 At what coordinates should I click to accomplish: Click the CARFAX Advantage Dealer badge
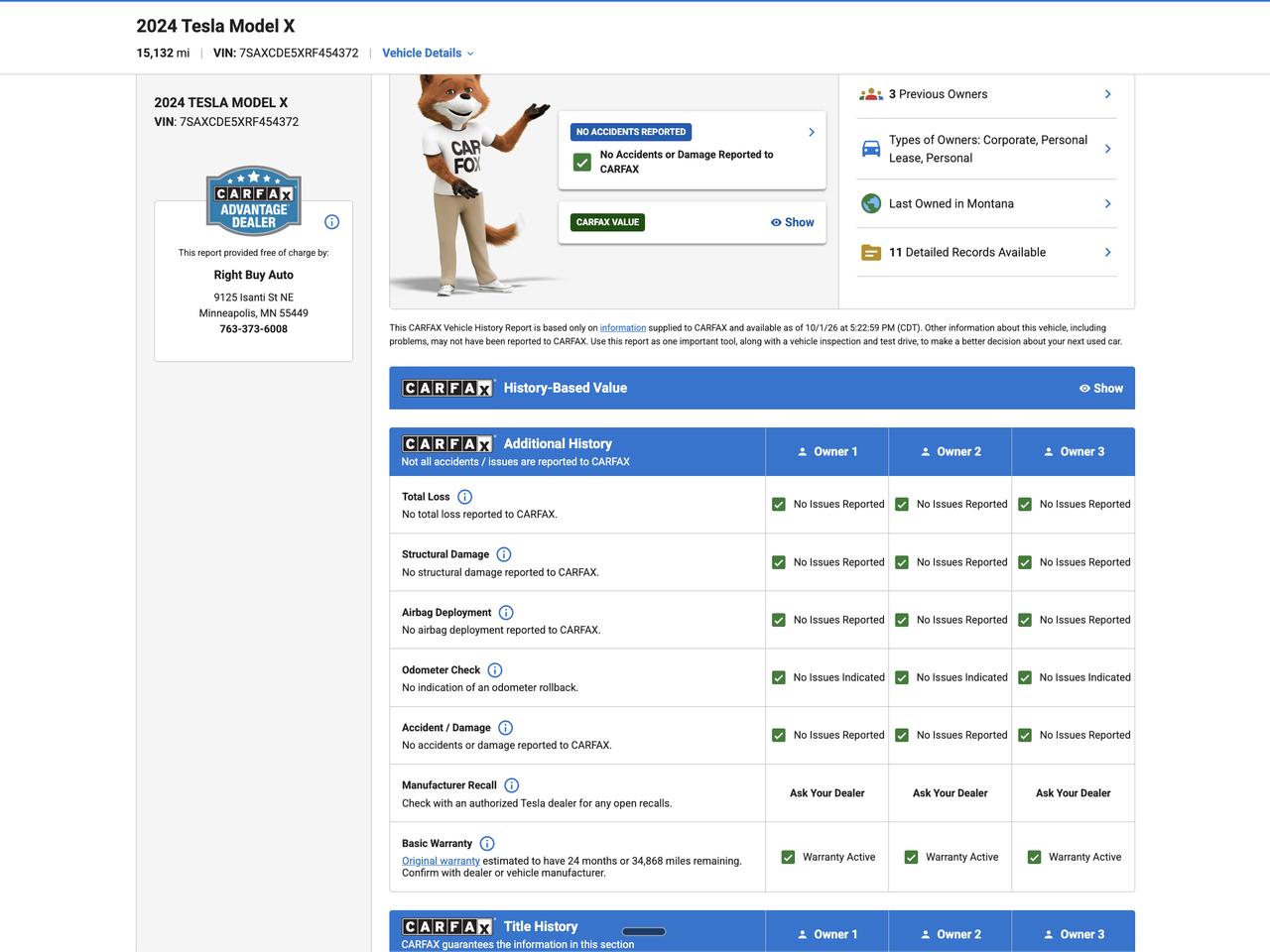[254, 200]
